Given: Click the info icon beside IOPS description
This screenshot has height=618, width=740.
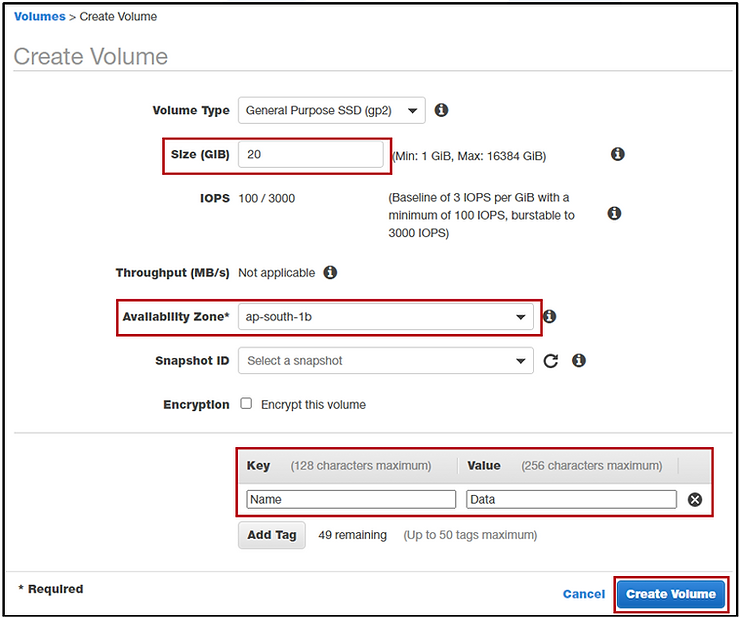Looking at the screenshot, I should click(614, 213).
